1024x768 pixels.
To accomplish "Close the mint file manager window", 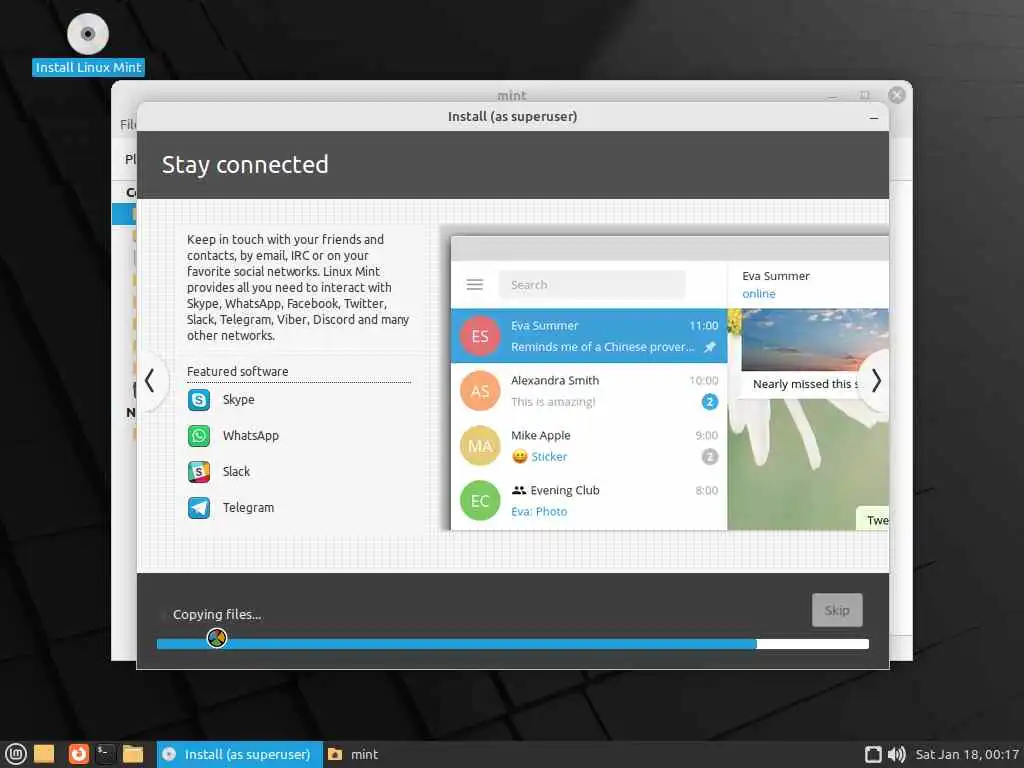I will [897, 95].
